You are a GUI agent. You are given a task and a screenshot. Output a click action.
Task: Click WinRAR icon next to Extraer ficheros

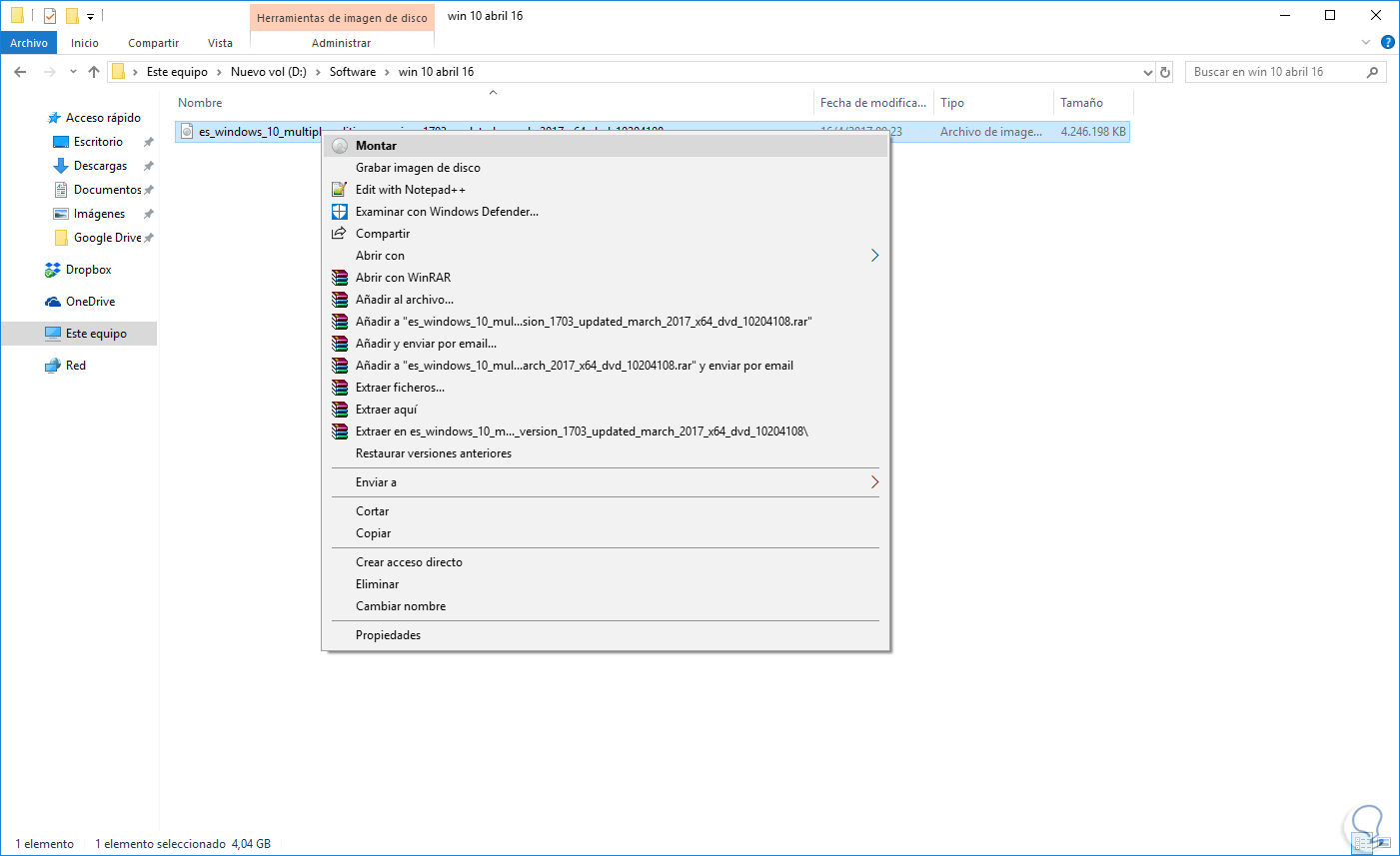click(340, 388)
